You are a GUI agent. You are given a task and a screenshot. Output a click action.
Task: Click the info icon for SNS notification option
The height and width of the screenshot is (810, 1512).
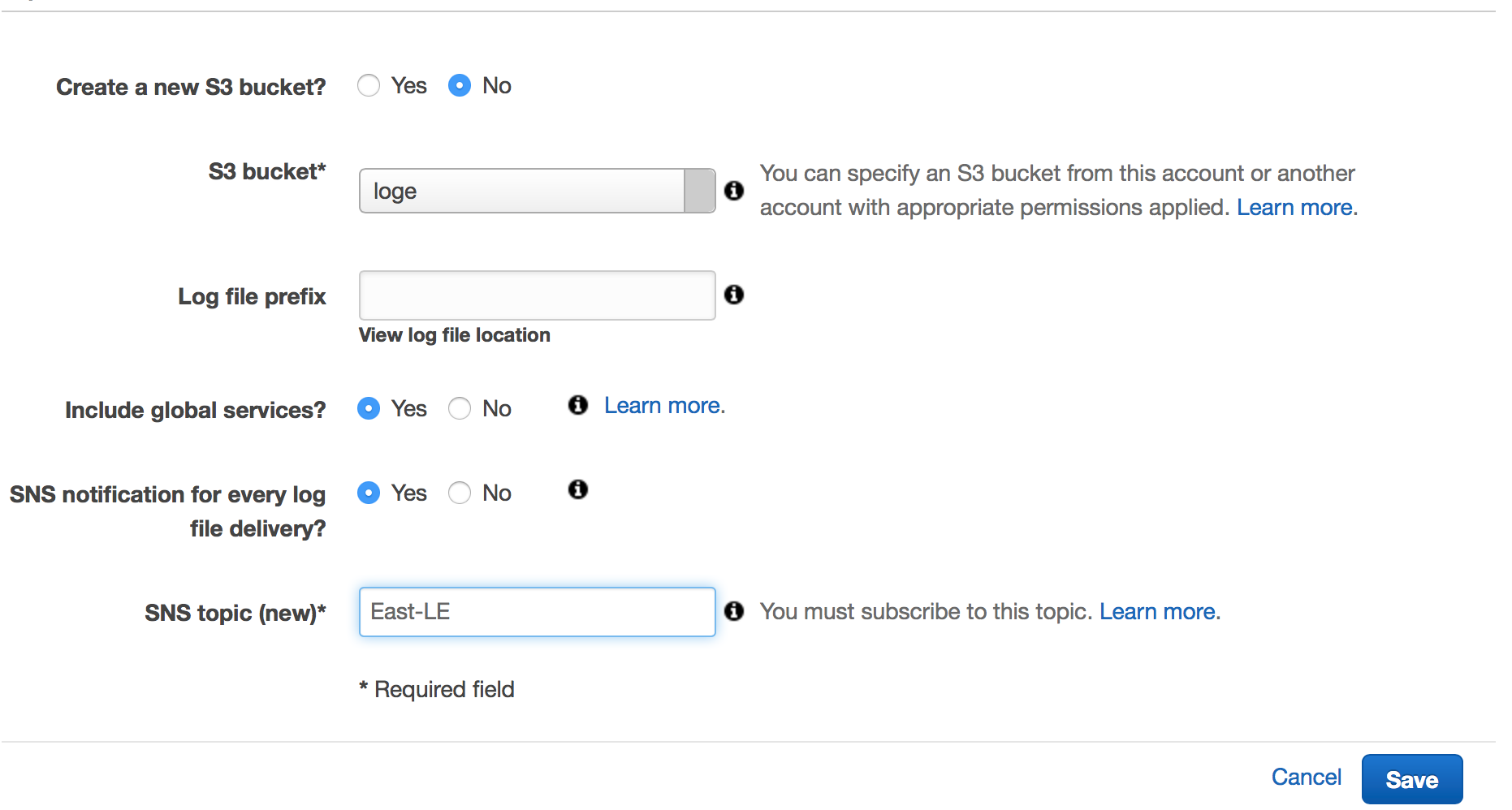click(x=578, y=489)
